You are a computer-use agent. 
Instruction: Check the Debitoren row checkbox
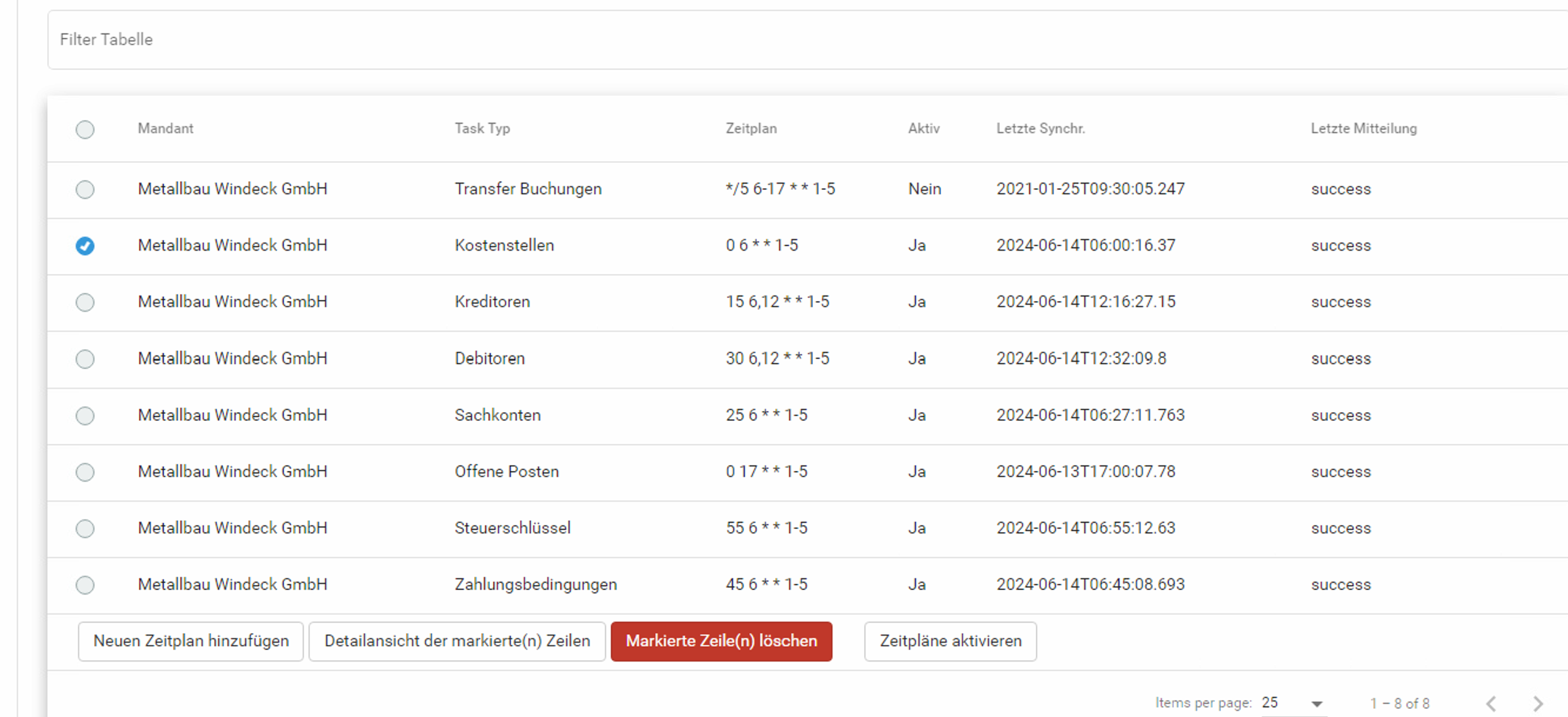click(x=85, y=359)
